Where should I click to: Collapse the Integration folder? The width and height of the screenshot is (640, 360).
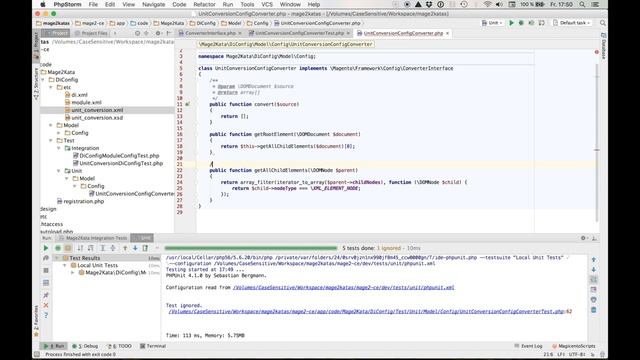tap(59, 148)
